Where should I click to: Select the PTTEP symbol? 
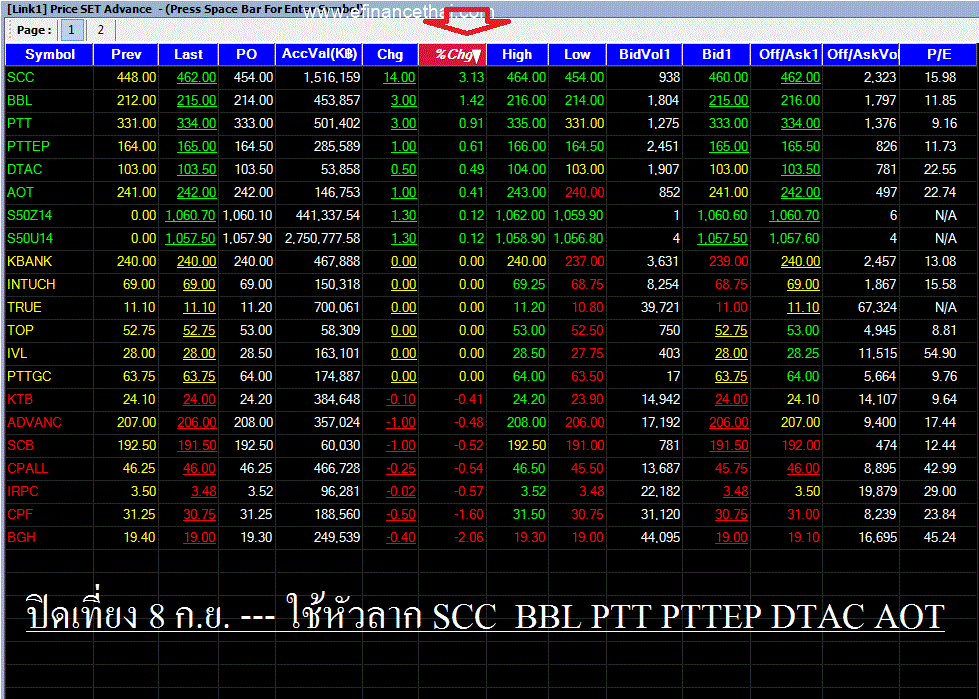coord(28,147)
